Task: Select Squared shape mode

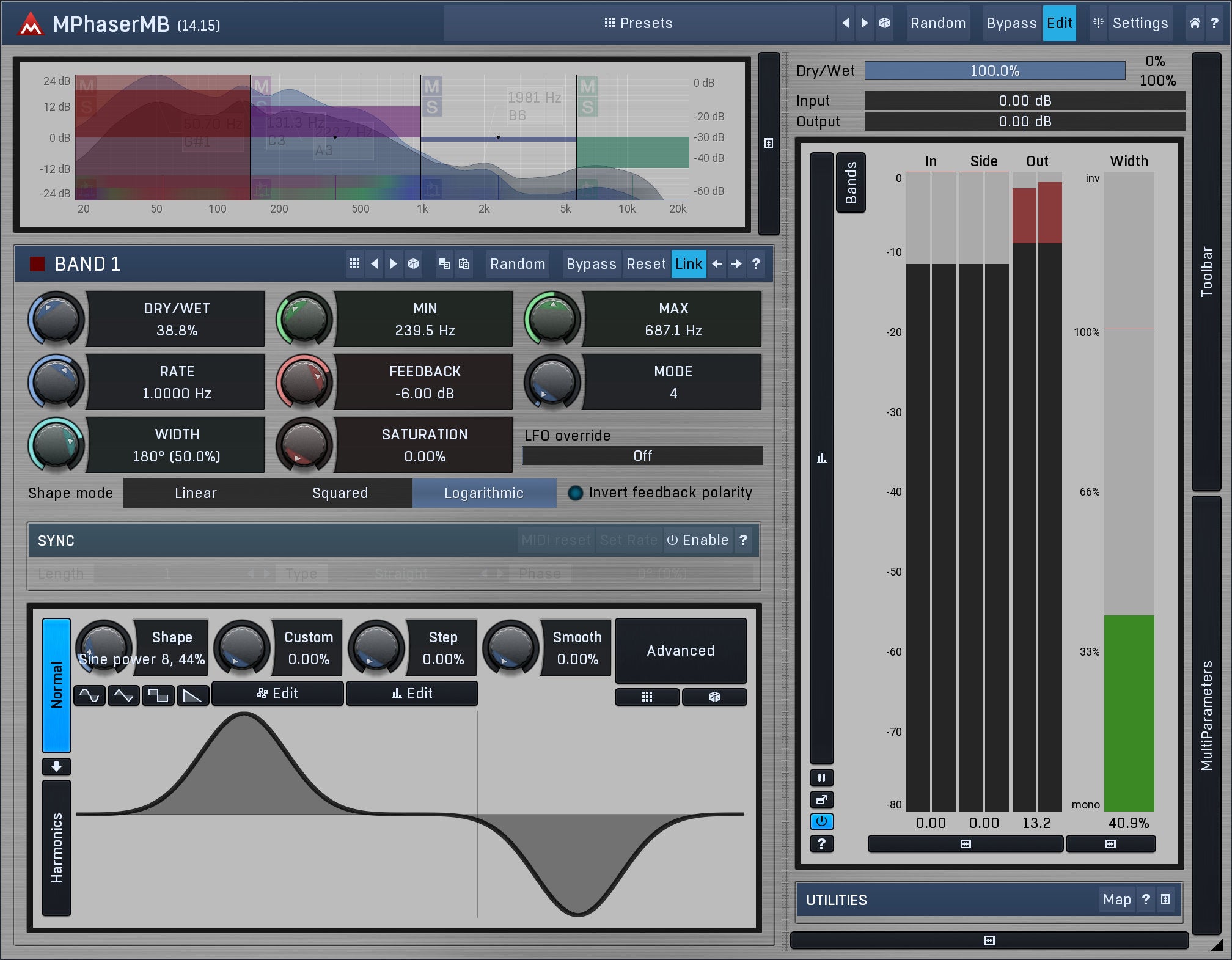Action: [x=340, y=493]
